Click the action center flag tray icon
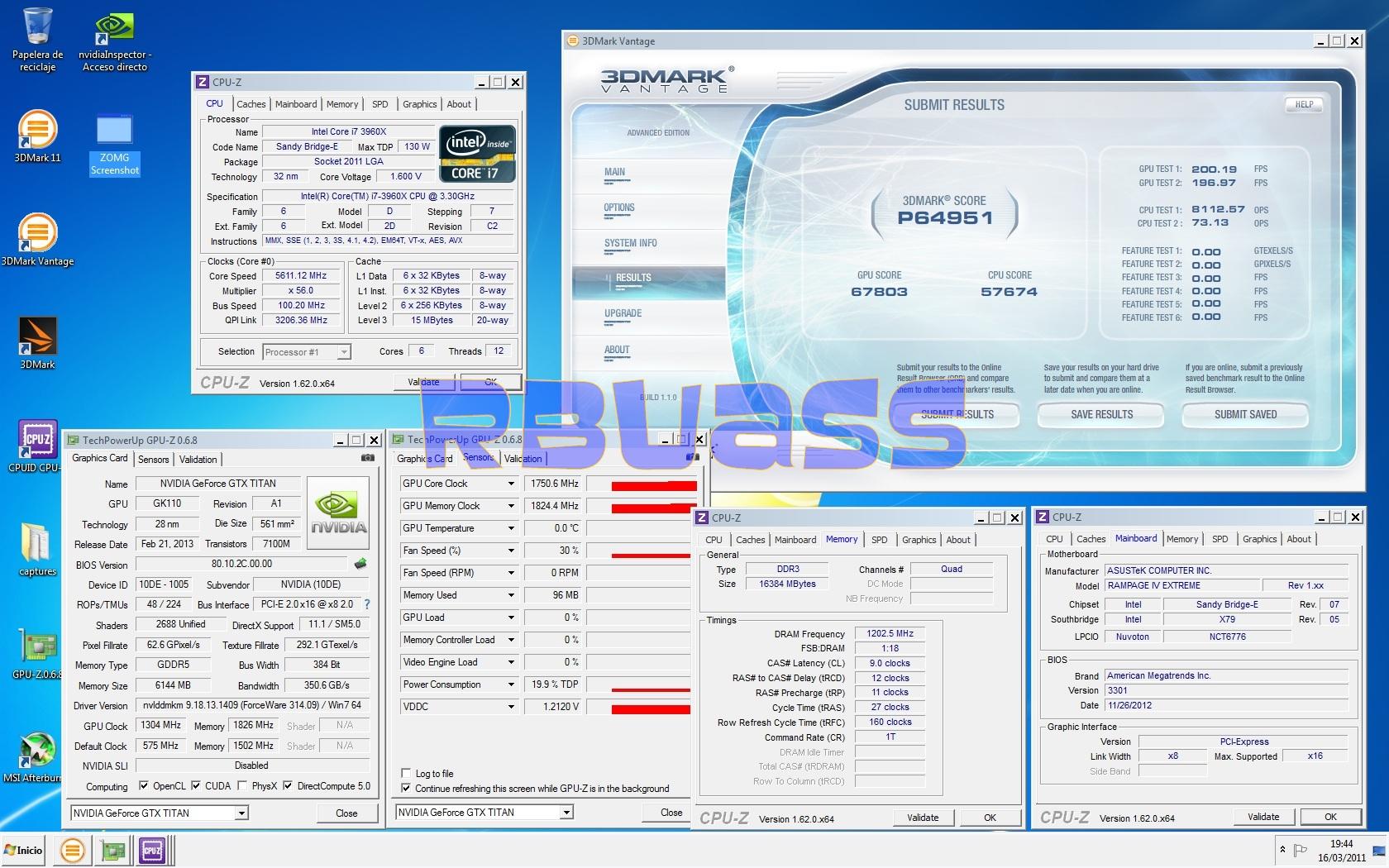 [1301, 850]
